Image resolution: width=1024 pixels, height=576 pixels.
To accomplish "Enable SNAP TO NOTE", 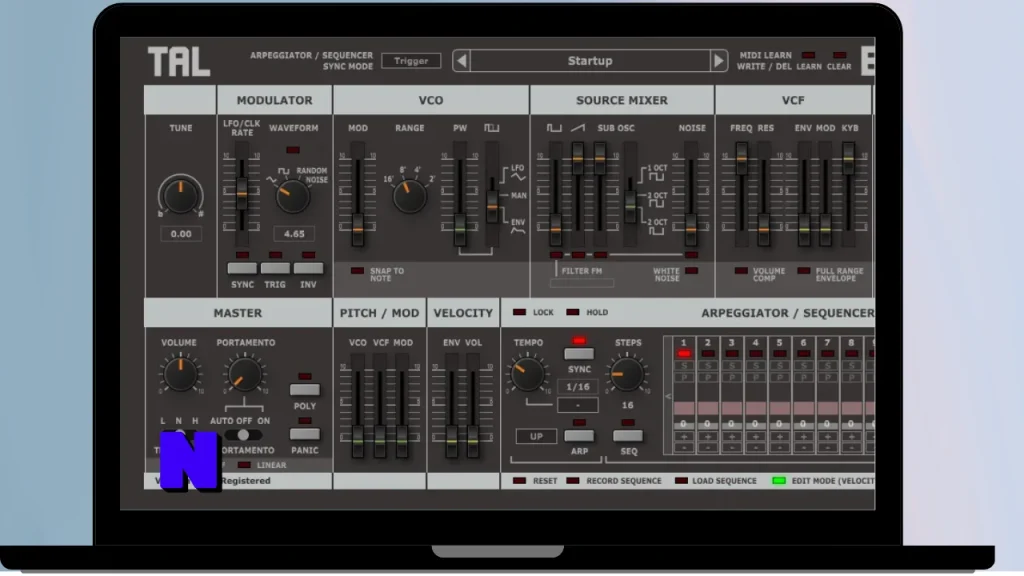I will [x=357, y=270].
